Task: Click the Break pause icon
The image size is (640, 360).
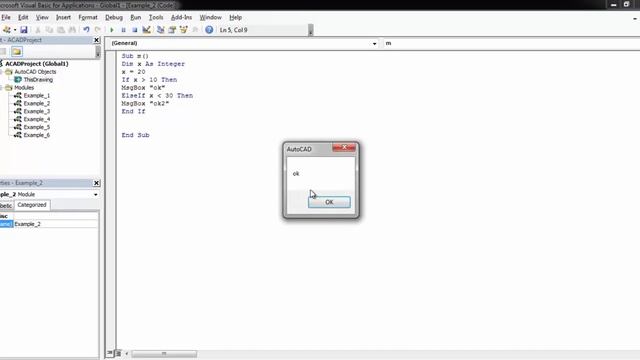Action: coord(123,30)
